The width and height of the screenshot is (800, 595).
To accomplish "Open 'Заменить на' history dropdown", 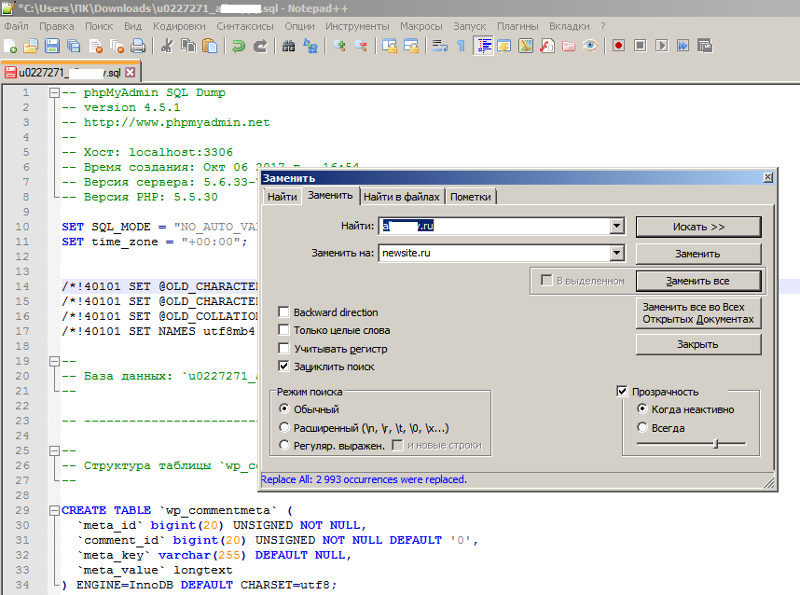I will [617, 253].
